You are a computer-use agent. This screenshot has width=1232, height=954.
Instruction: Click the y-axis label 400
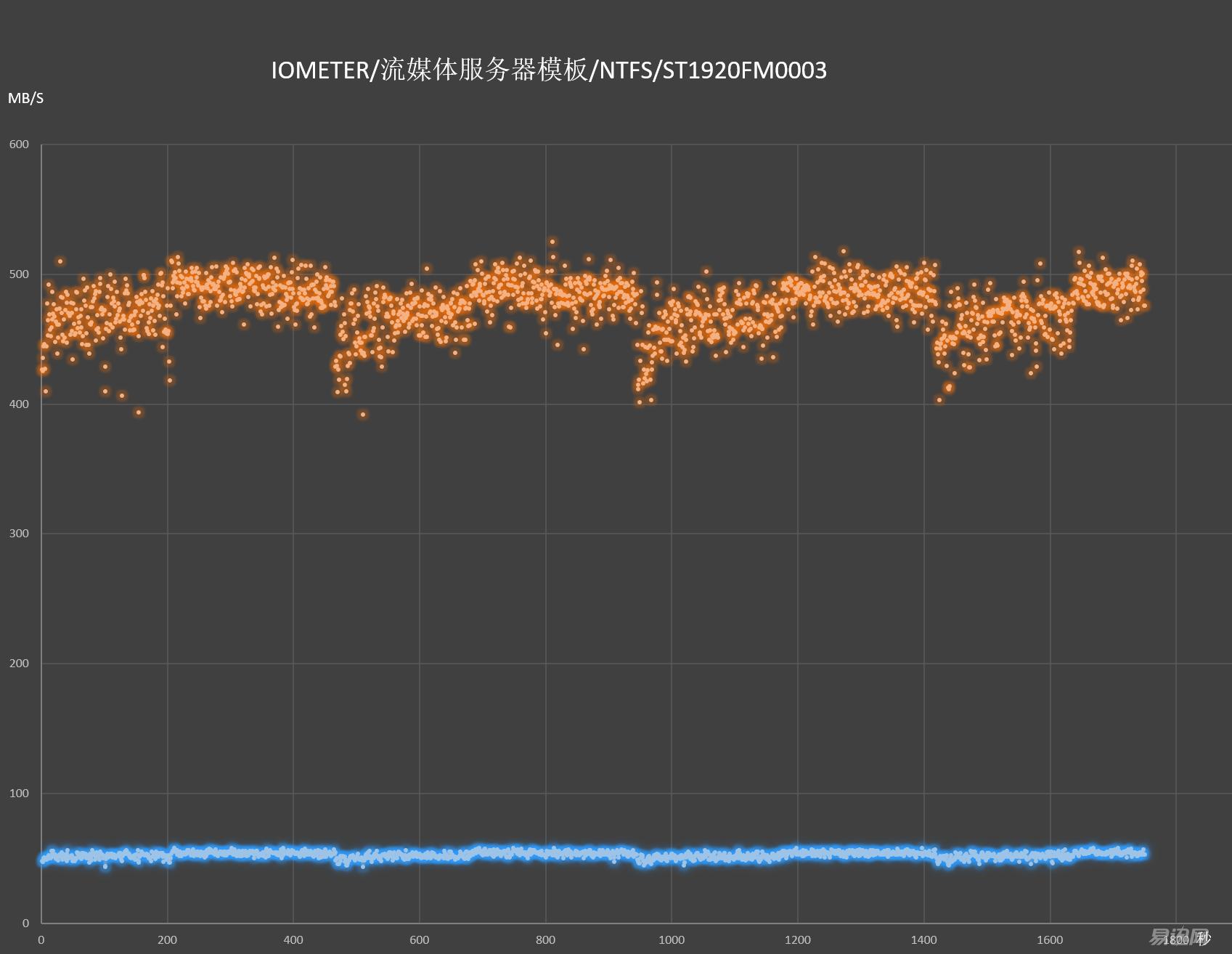(19, 404)
